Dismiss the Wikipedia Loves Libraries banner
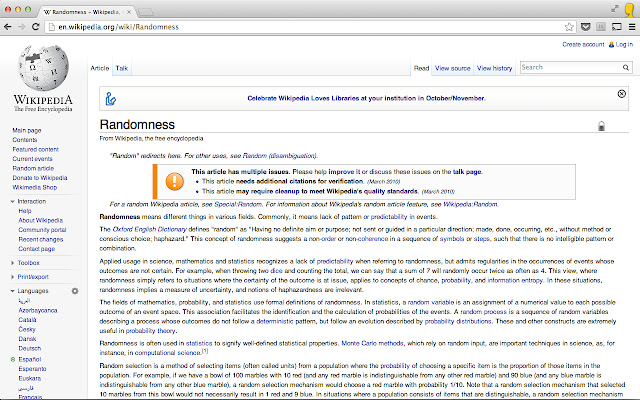Image resolution: width=640 pixels, height=400 pixels. pos(622,94)
